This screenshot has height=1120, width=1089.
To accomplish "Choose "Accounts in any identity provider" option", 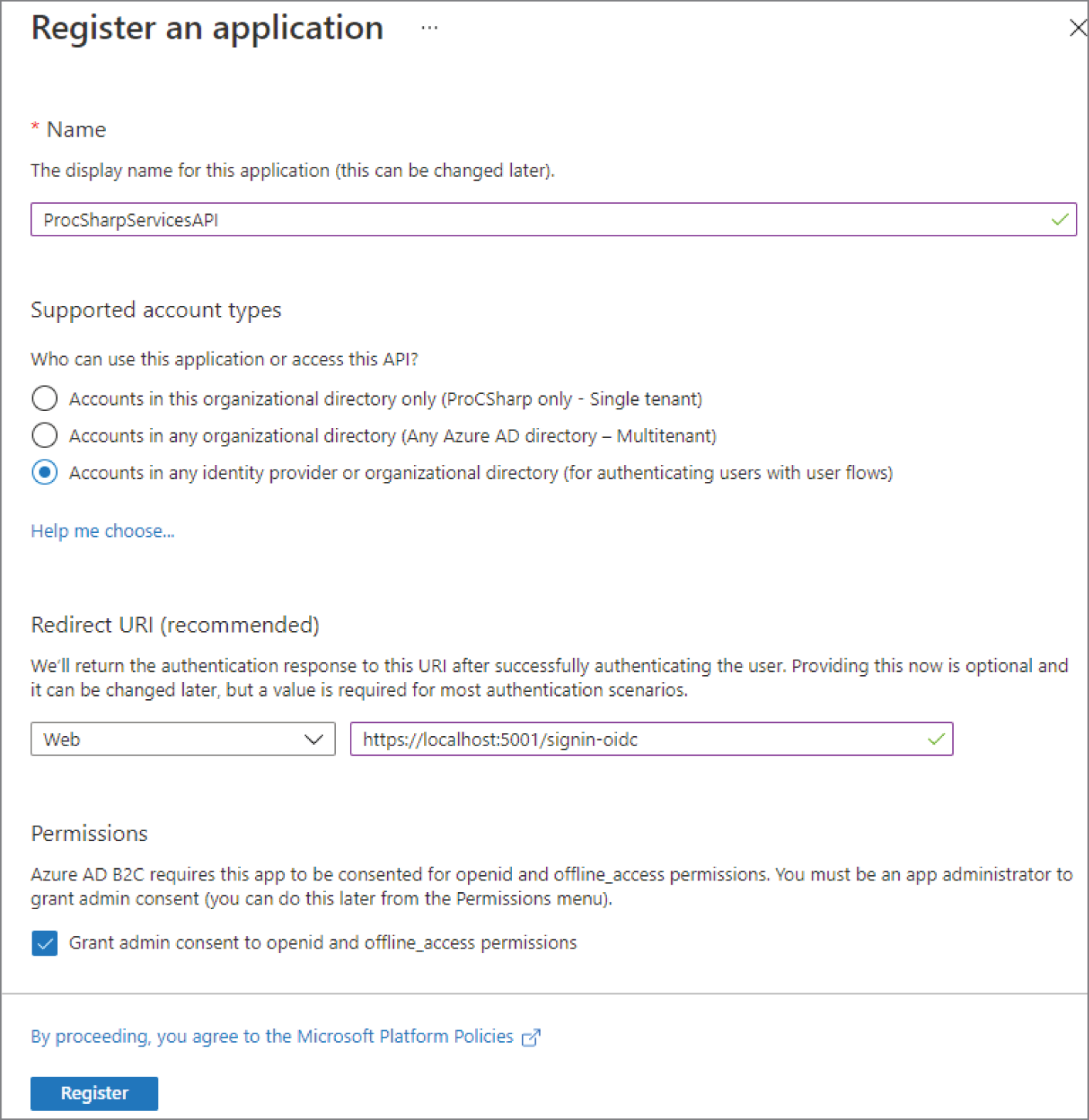I will 45,473.
